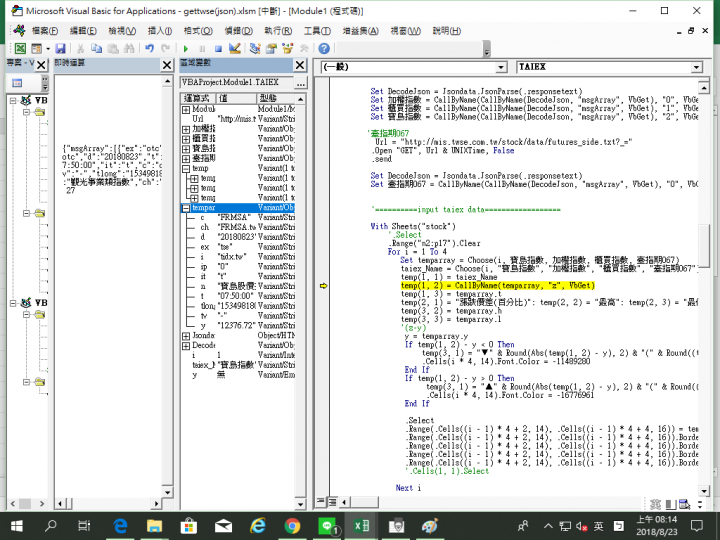Click the Toolbox hammer-wrench icon

coord(304,48)
